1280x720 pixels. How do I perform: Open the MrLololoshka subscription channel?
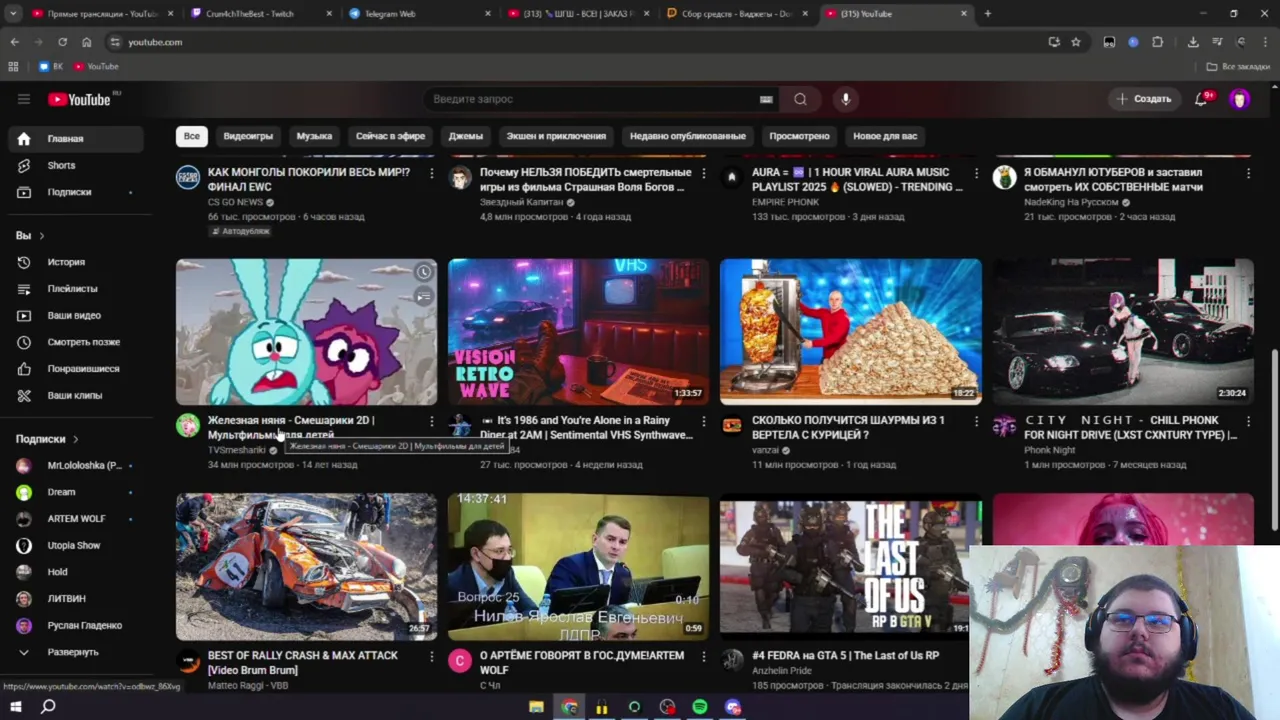(76, 466)
